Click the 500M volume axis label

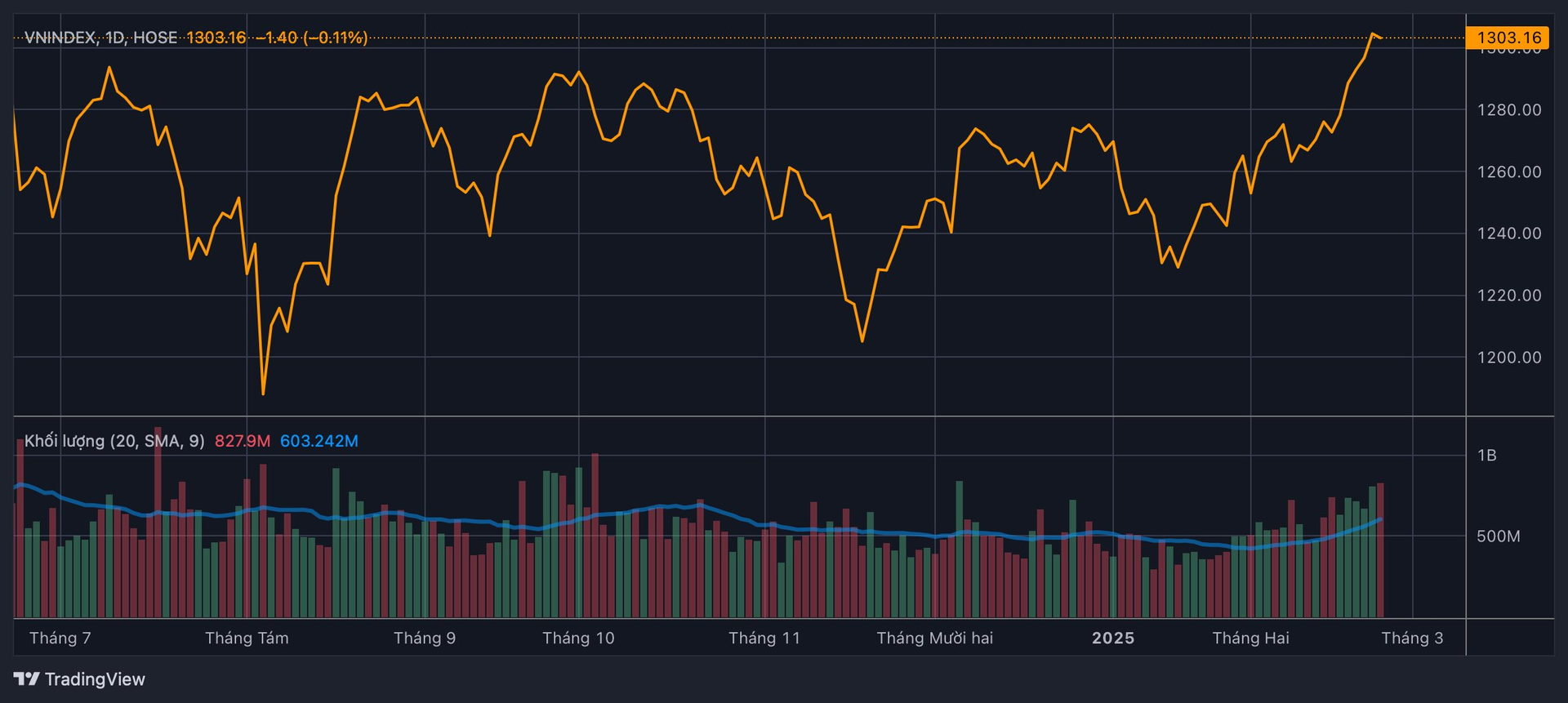point(1499,536)
